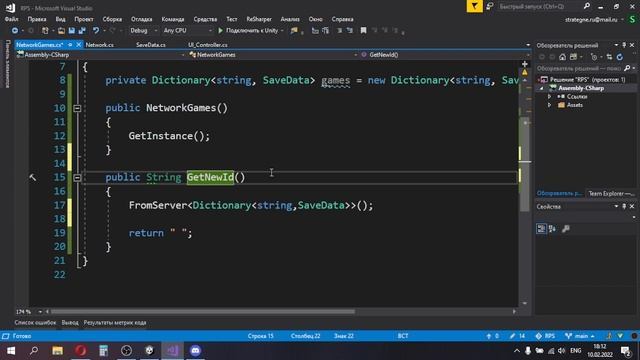Click the Home icon in Solution Explorer
Screen dimensions: 640x360
coord(562,57)
